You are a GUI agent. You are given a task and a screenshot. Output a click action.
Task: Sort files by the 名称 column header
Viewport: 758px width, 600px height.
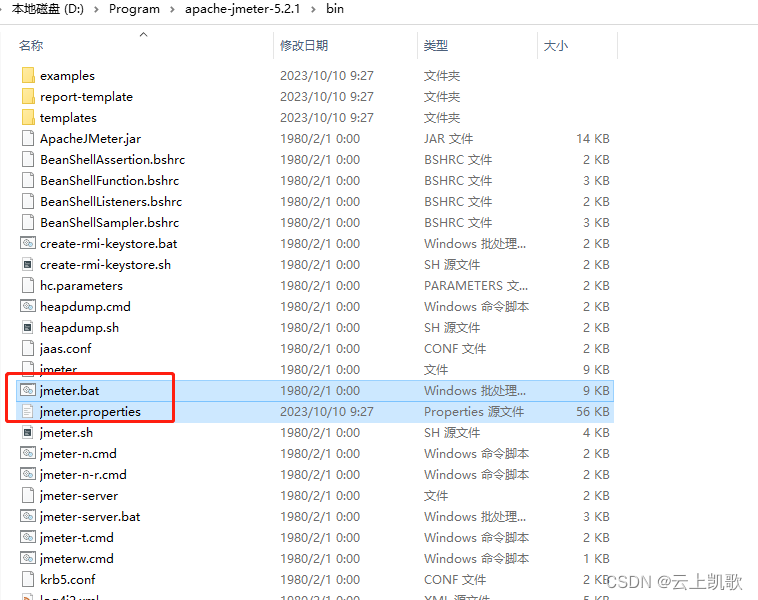coord(31,45)
